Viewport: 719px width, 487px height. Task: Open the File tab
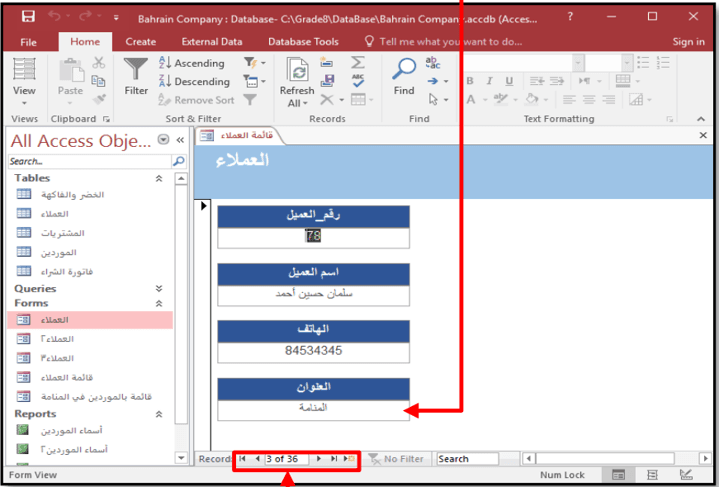click(x=28, y=42)
